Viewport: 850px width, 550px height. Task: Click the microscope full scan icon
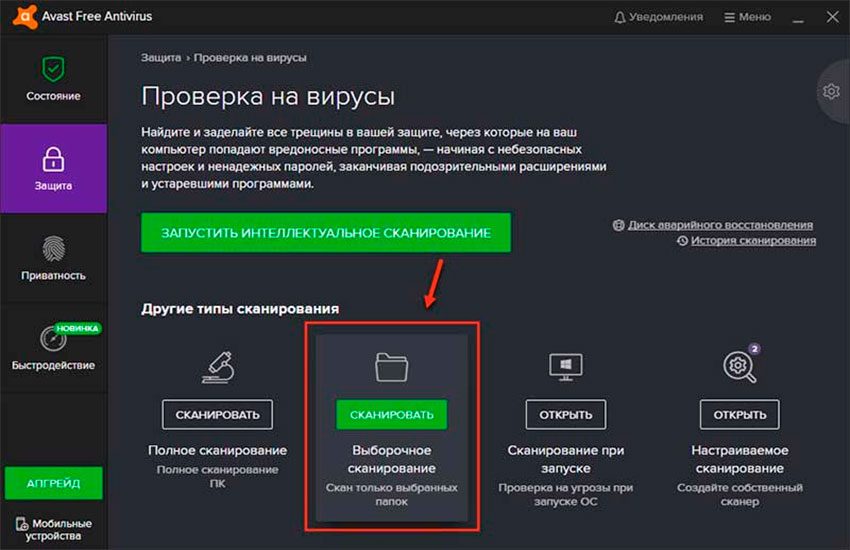[217, 367]
